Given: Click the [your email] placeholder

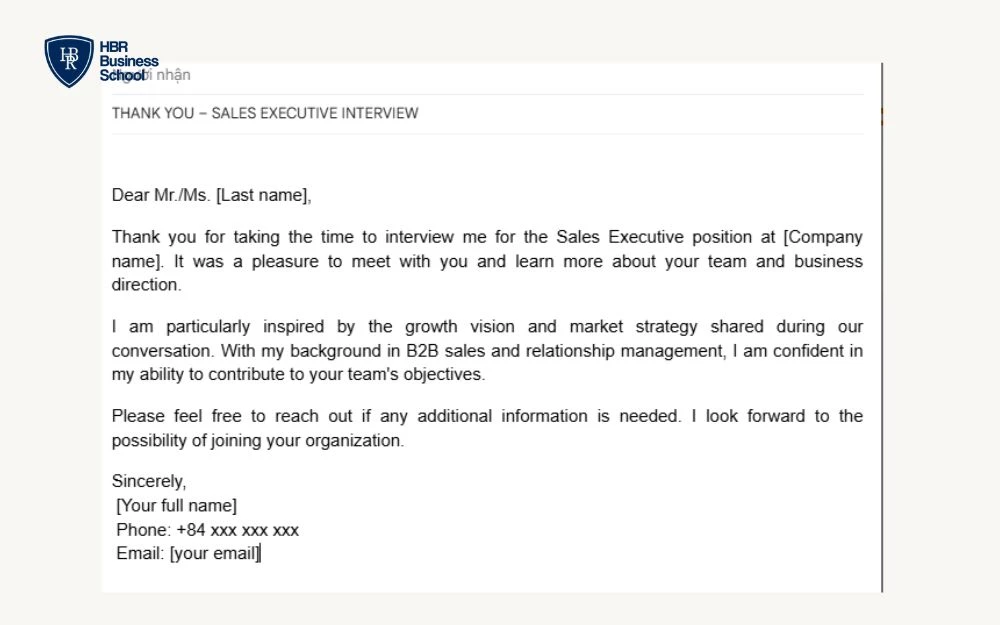Looking at the screenshot, I should (x=215, y=554).
